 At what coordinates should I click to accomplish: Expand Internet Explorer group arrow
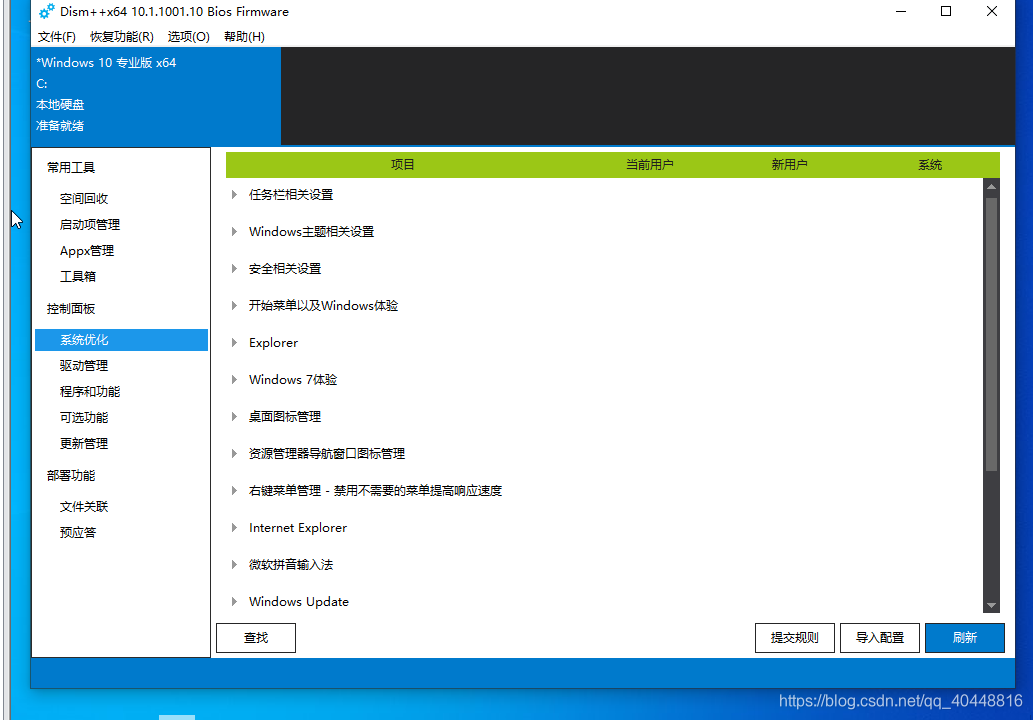tap(234, 528)
